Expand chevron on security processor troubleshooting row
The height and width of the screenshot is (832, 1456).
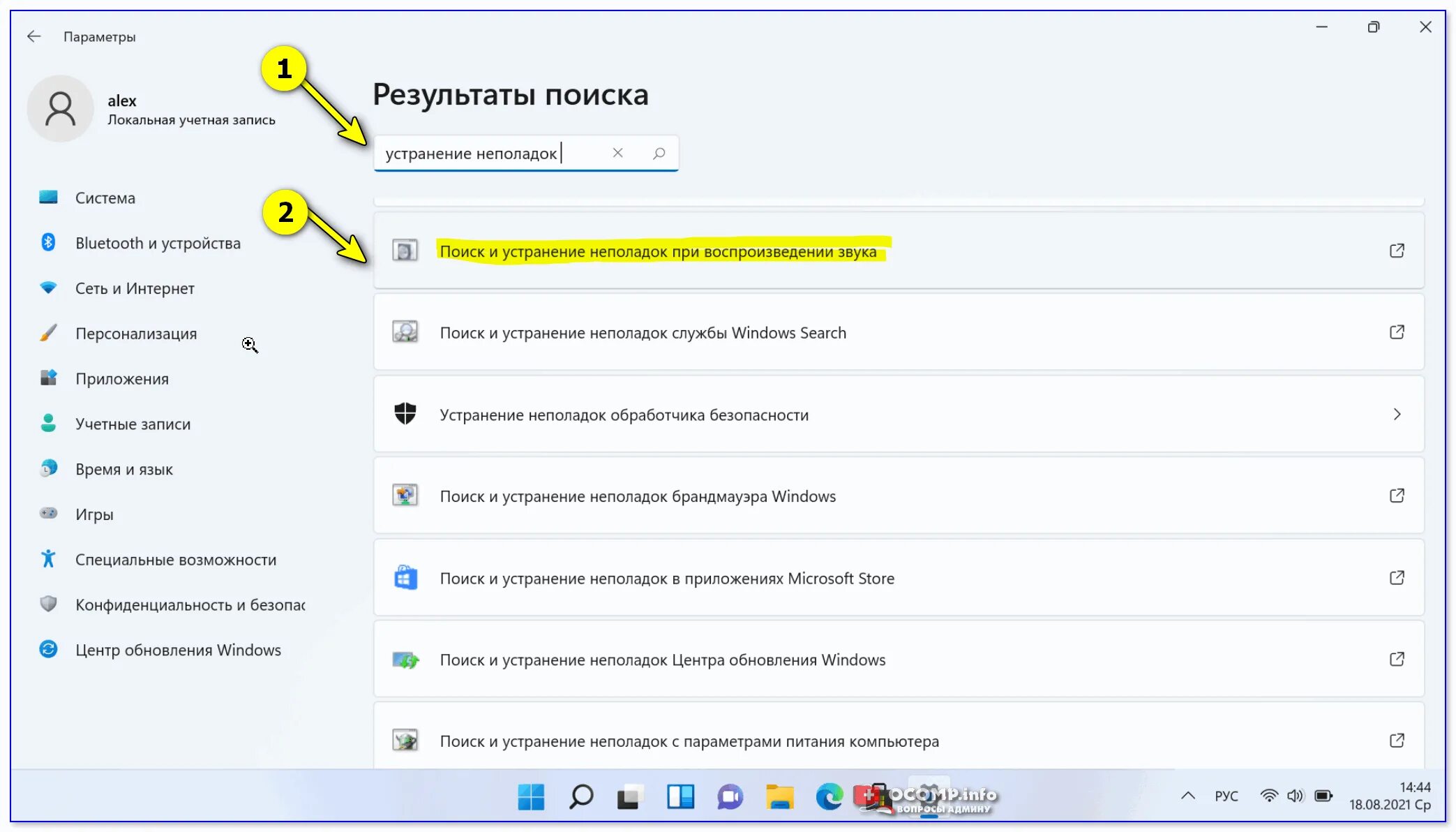(x=1397, y=414)
